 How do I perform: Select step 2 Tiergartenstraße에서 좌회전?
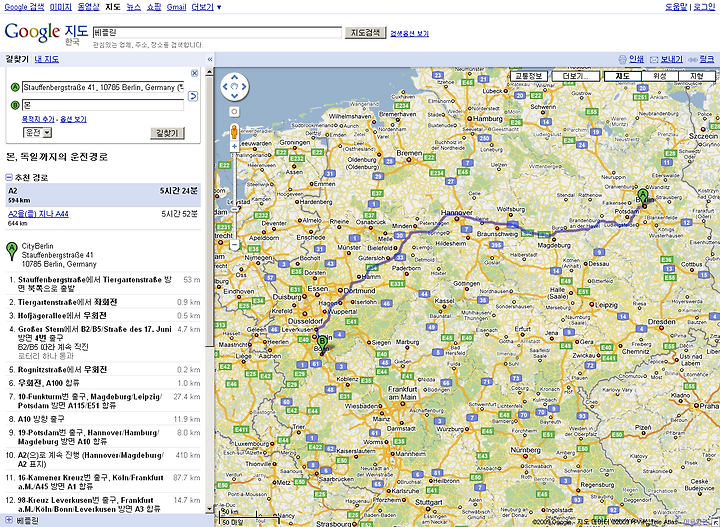point(103,302)
